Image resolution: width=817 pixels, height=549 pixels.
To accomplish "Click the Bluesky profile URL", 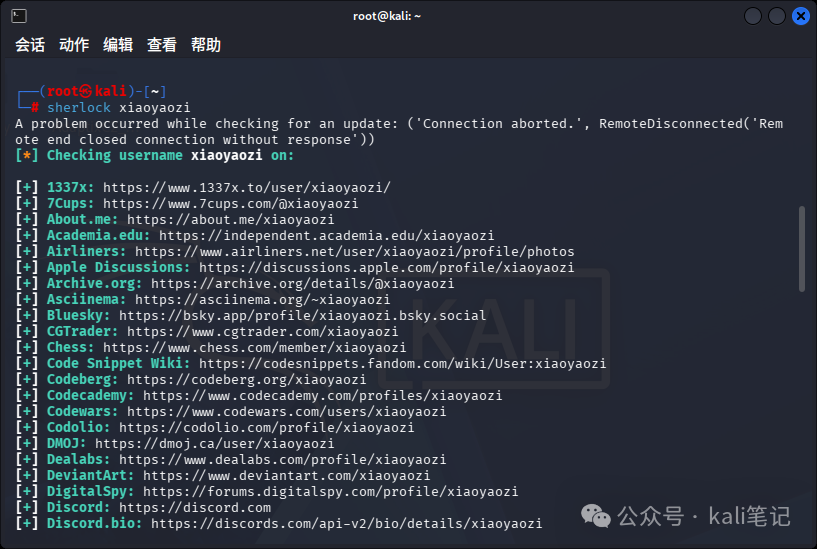I will pos(302,315).
